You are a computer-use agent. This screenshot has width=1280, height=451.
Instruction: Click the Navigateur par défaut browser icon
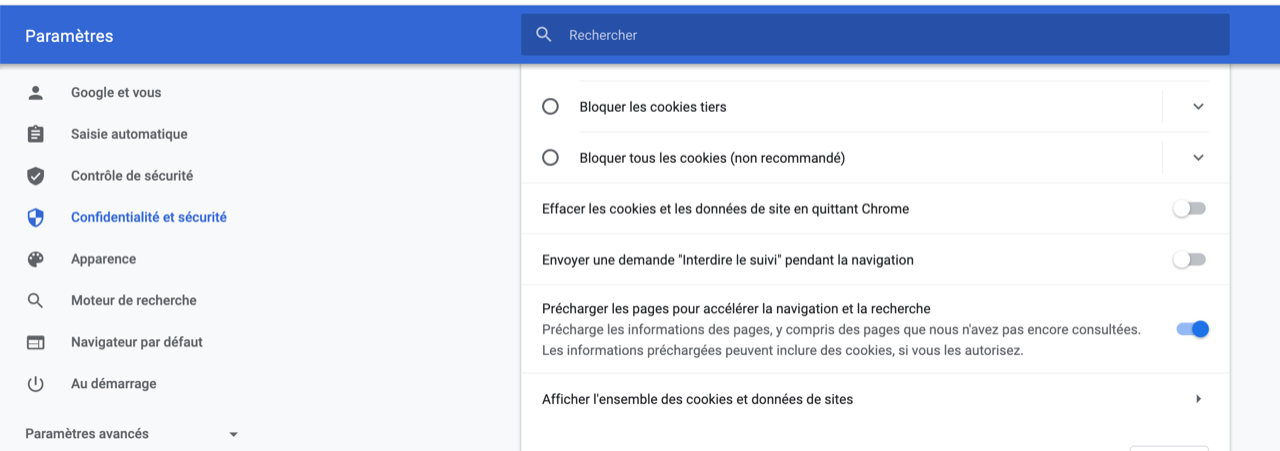35,342
